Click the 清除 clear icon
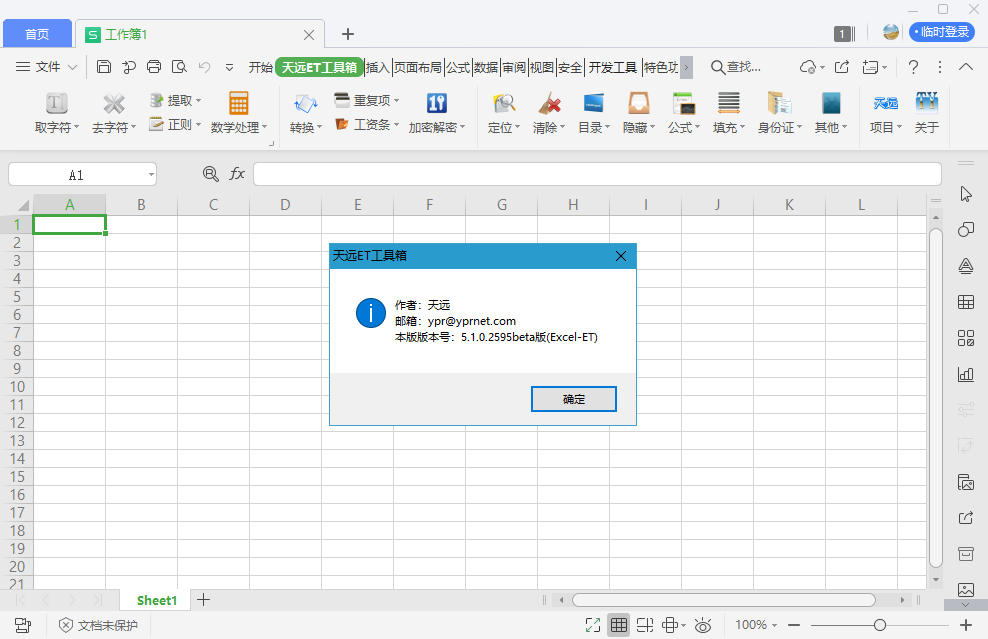Viewport: 988px width, 639px height. pyautogui.click(x=548, y=104)
